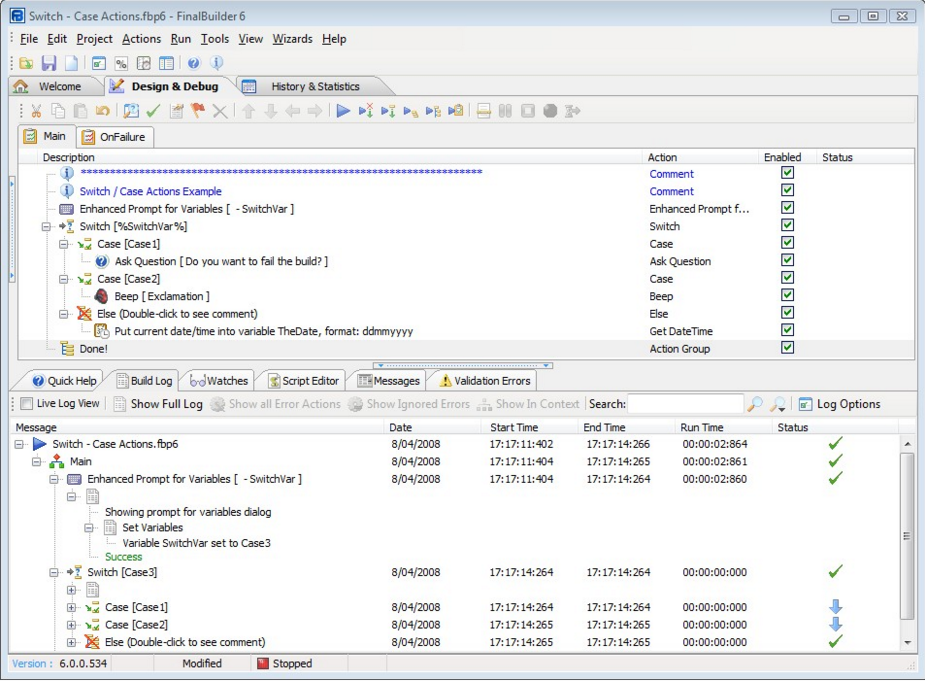This screenshot has width=925, height=681.
Task: Enable the Live Log View checkbox
Action: (x=26, y=404)
